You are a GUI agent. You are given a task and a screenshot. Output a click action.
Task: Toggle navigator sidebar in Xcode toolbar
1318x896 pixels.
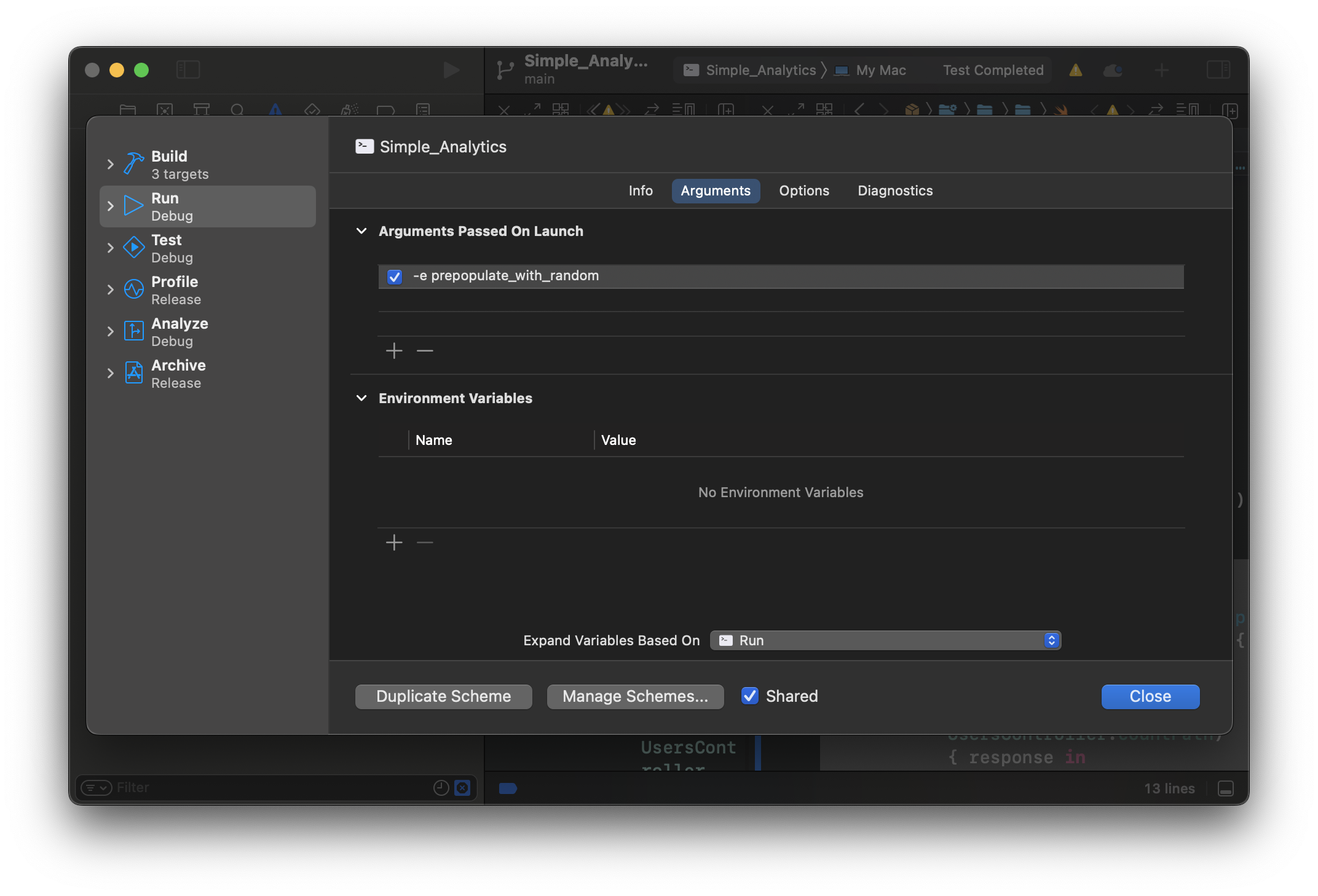188,69
